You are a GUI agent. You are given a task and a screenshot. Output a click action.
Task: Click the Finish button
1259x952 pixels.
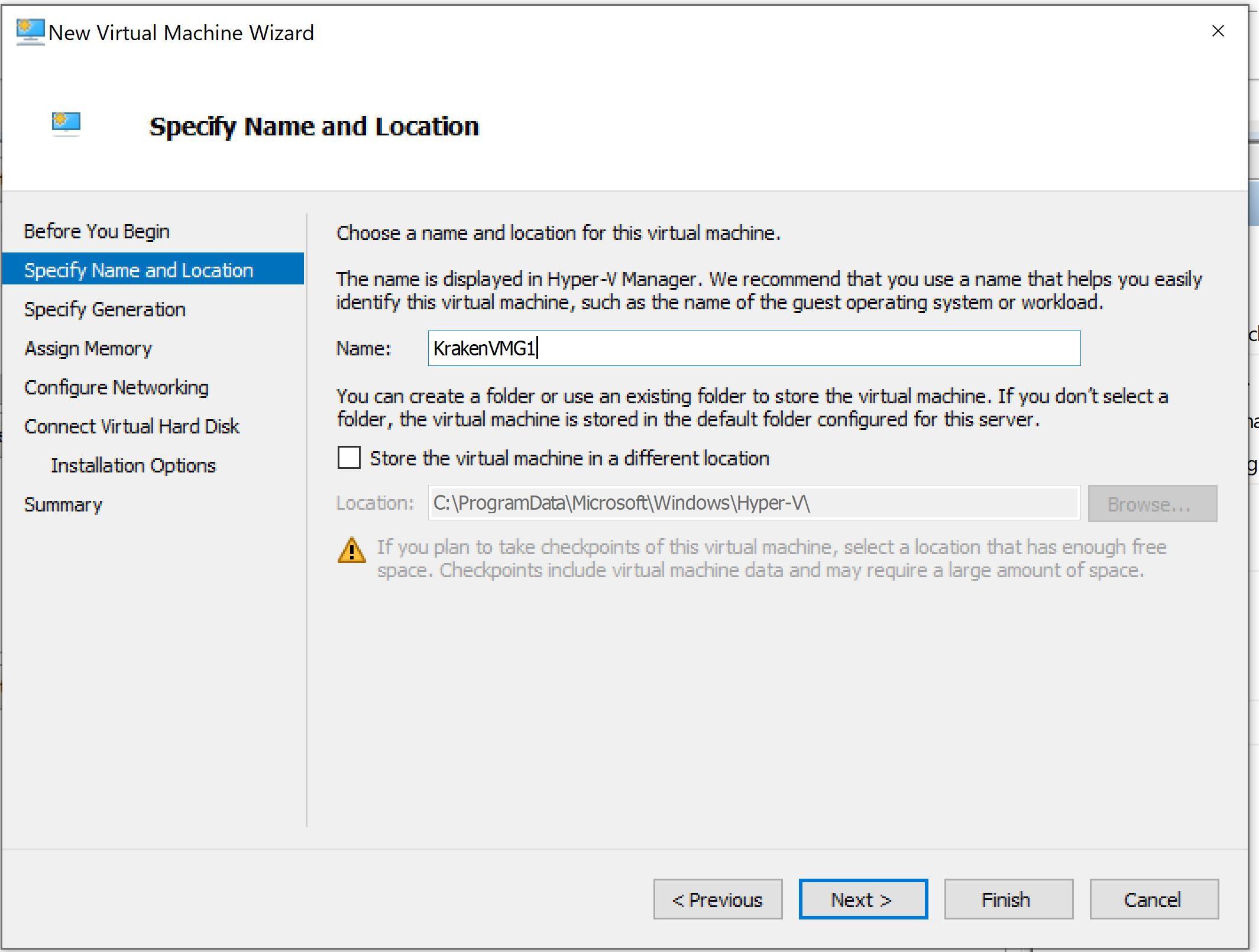pyautogui.click(x=1008, y=899)
